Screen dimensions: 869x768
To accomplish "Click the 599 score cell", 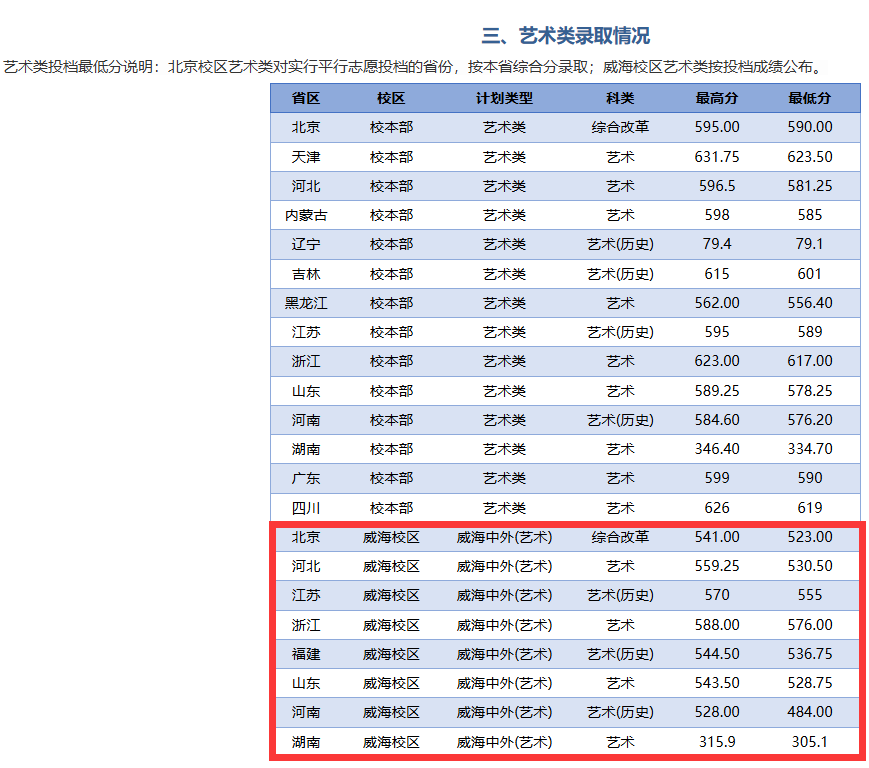I will pyautogui.click(x=717, y=478).
